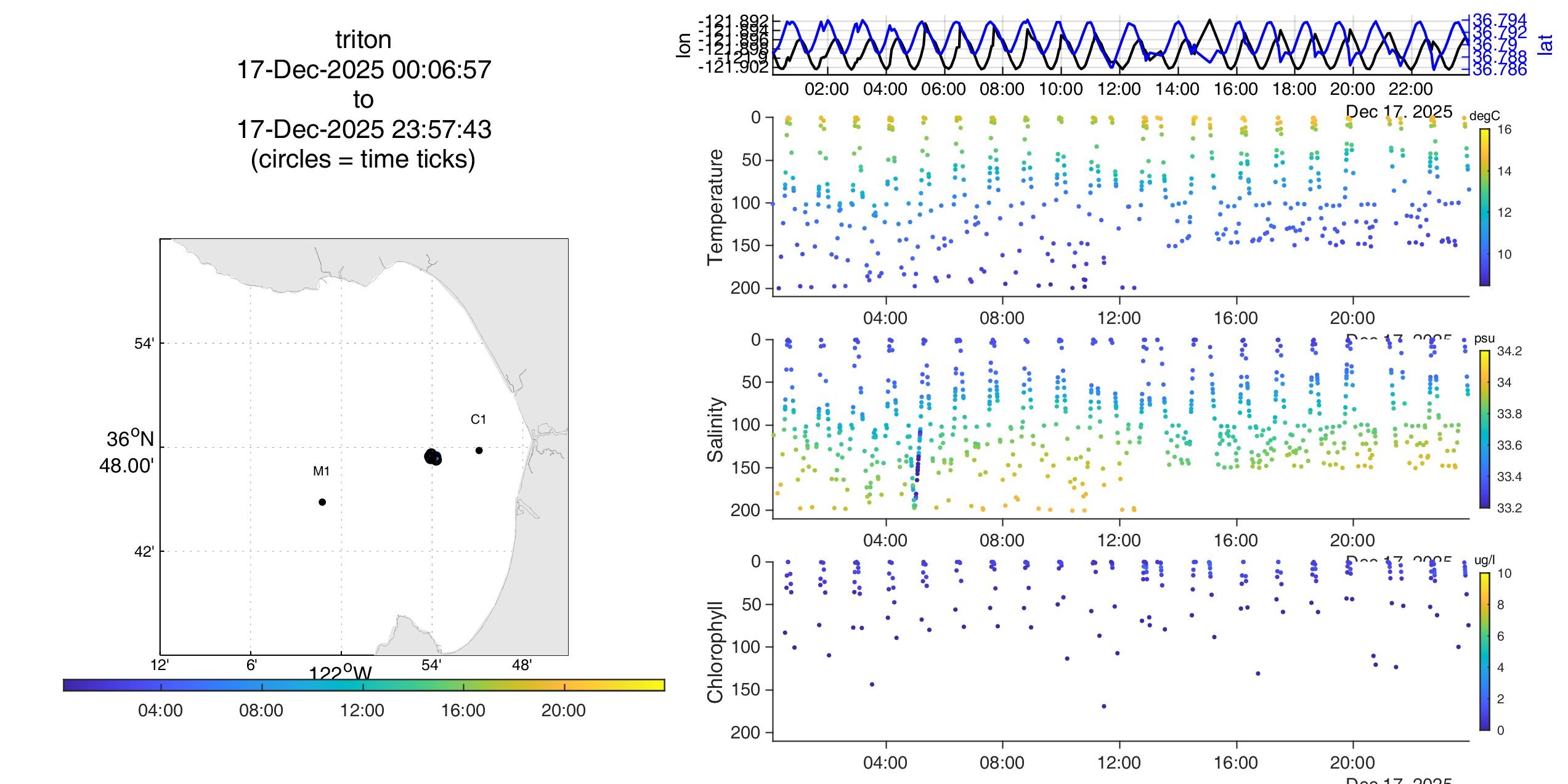
Task: Click 08:00 tick on salinity plot
Action: [1002, 541]
